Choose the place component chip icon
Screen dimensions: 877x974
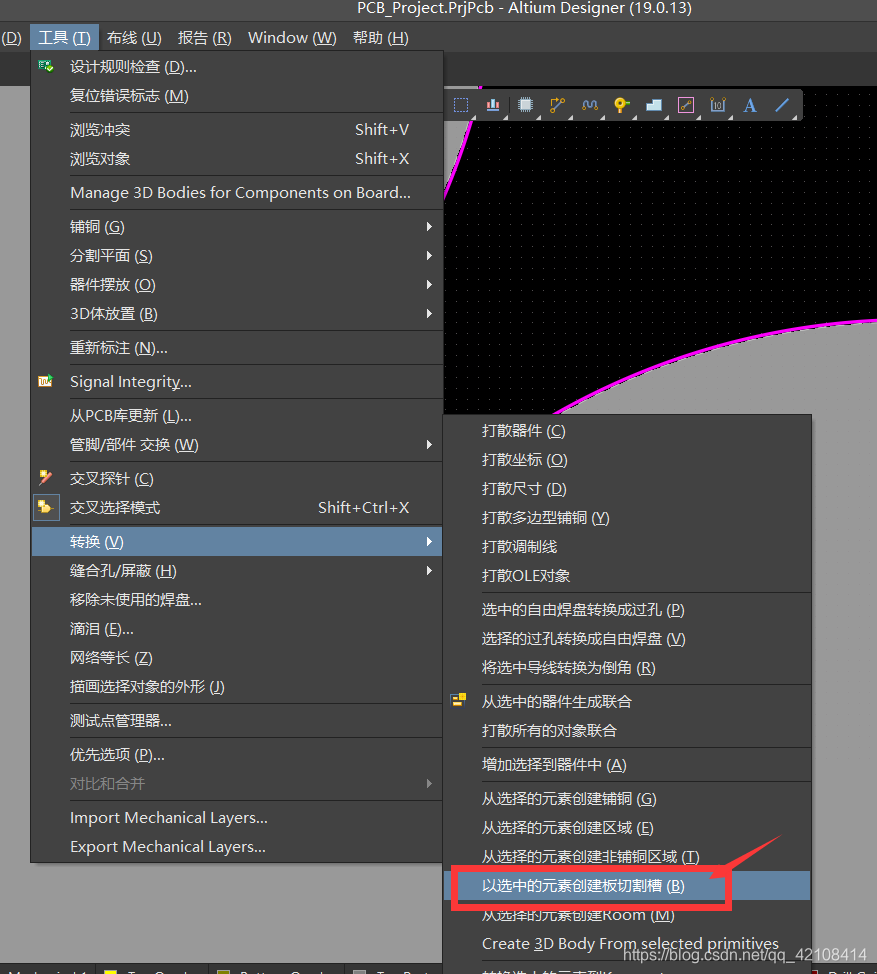coord(525,105)
